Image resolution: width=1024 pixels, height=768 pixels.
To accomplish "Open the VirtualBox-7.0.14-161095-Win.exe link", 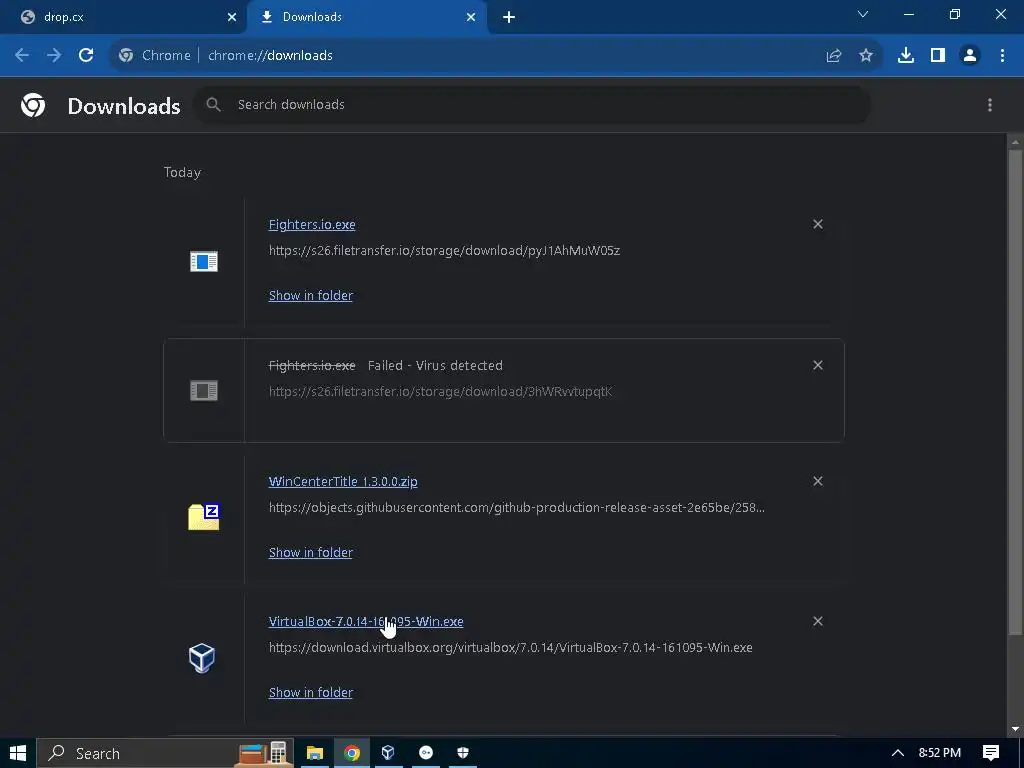I will tap(366, 621).
